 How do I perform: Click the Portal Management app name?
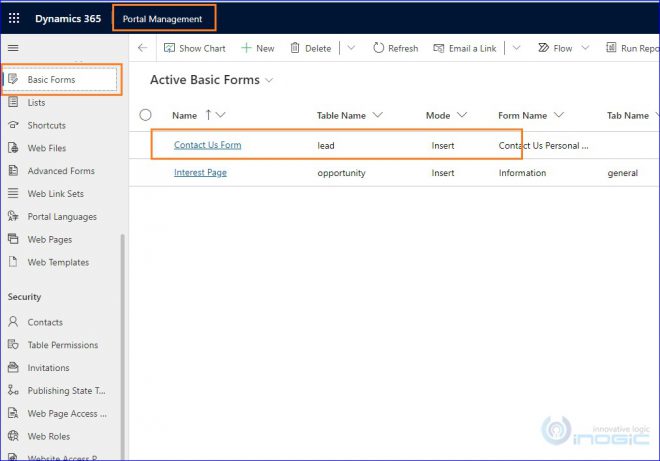click(162, 18)
